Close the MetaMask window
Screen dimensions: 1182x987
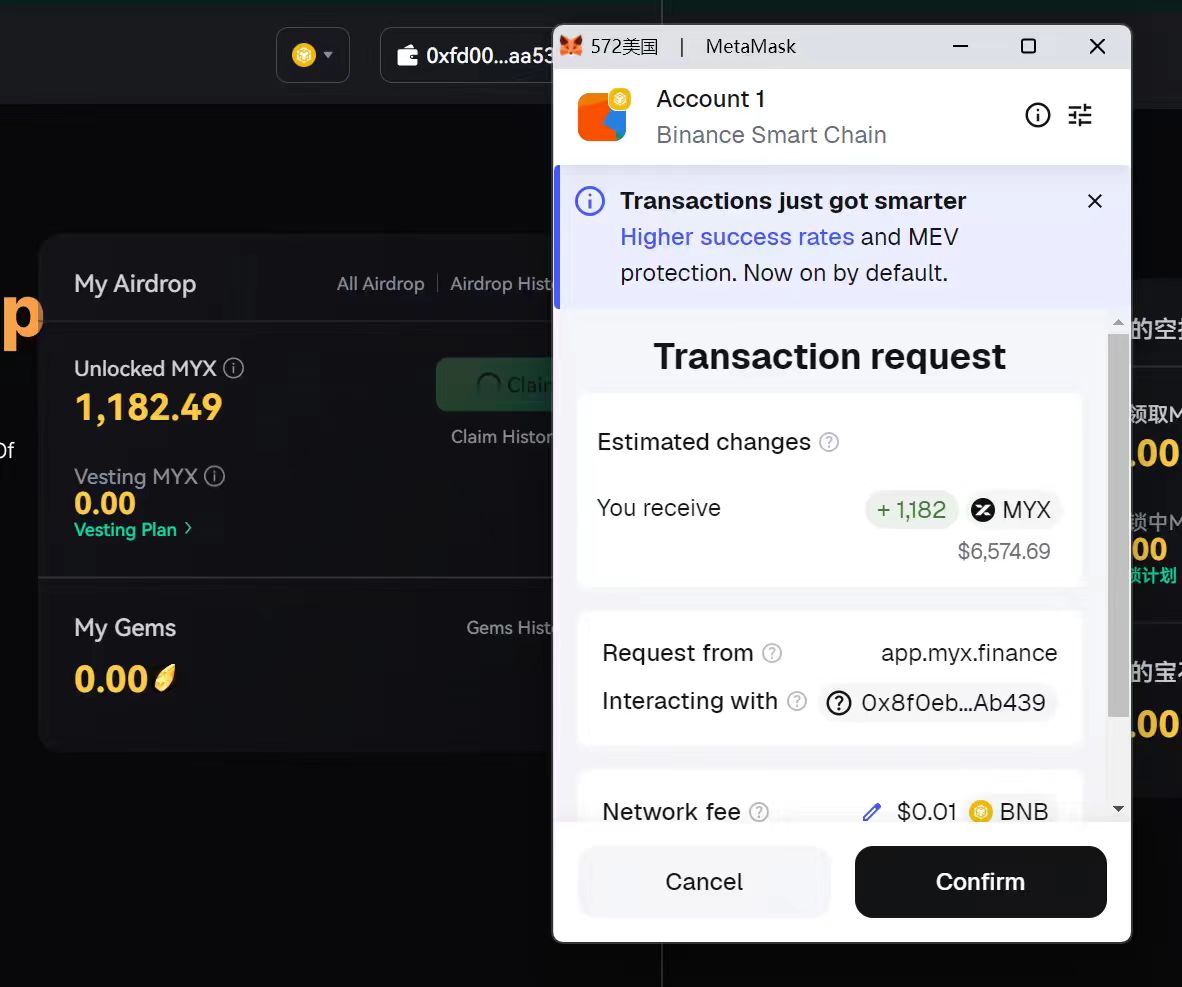coord(1098,46)
